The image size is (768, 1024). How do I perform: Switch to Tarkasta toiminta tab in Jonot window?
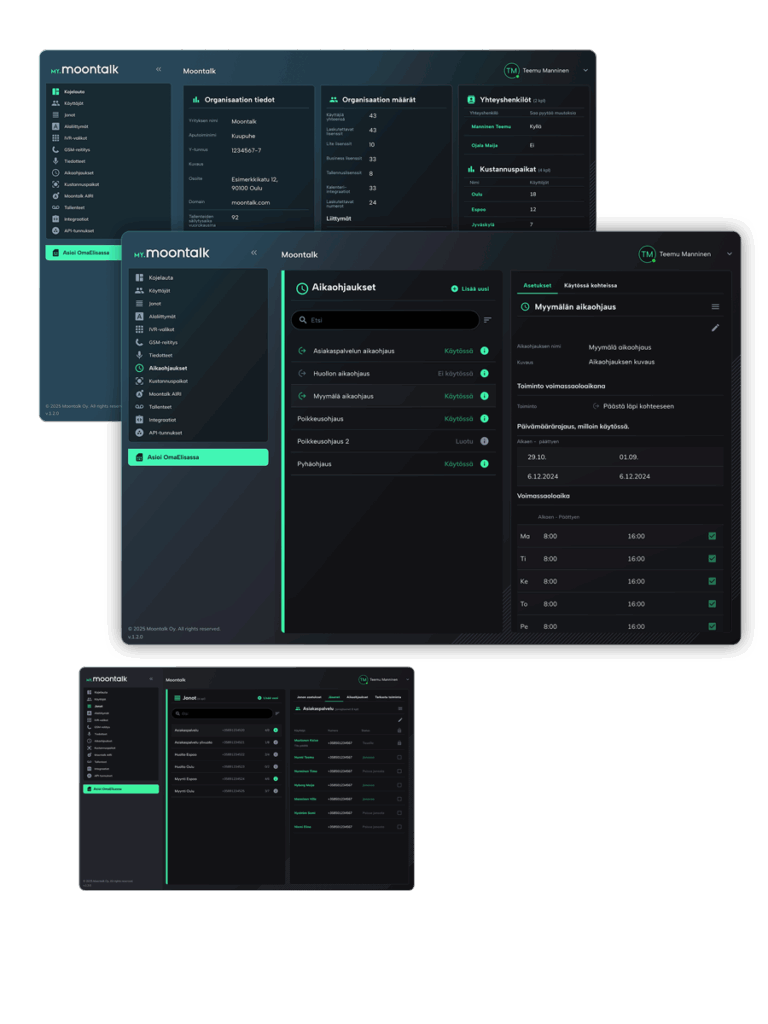tap(388, 697)
